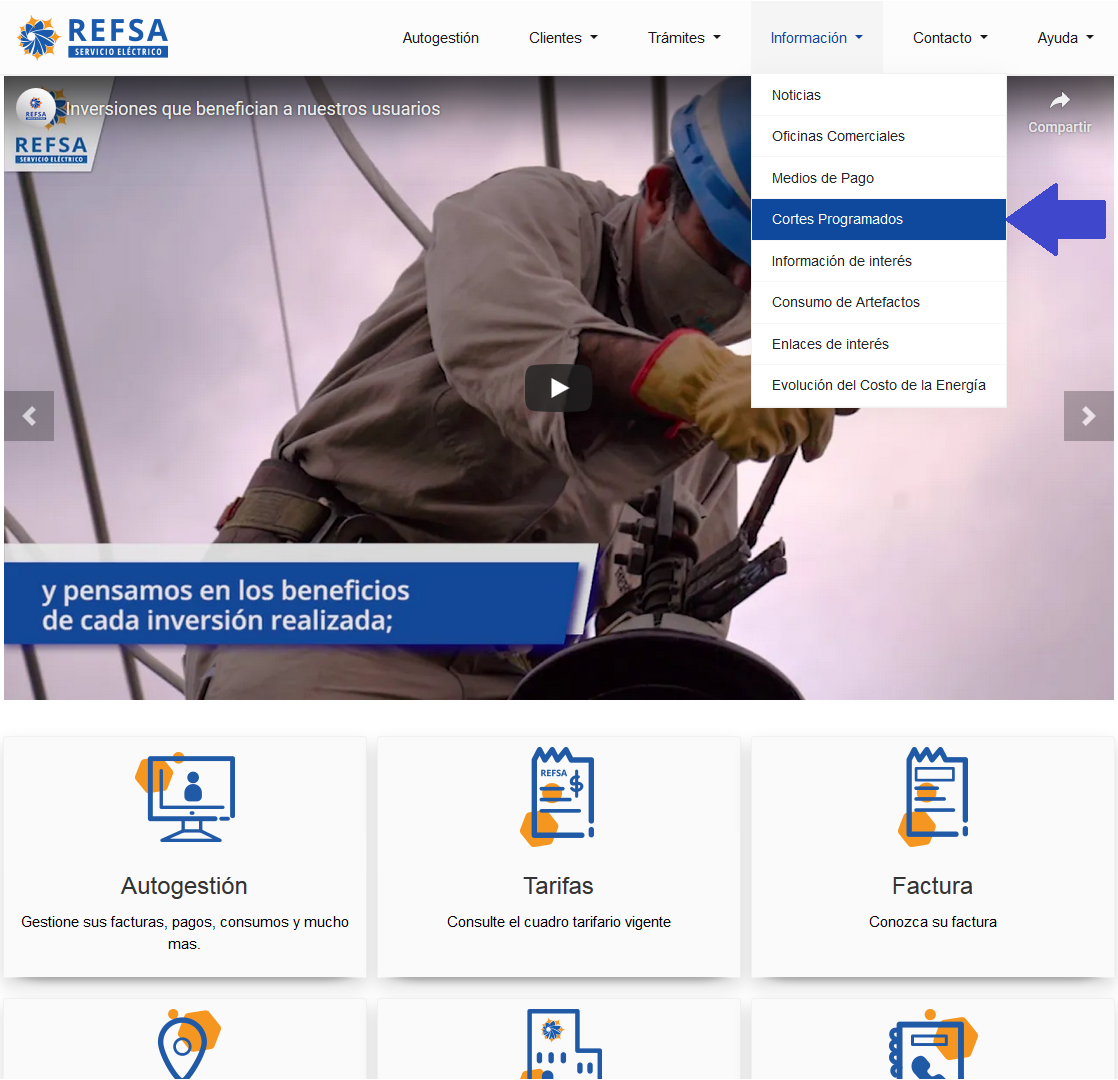Go to previous carousel slide
This screenshot has width=1118, height=1080.
click(x=29, y=416)
